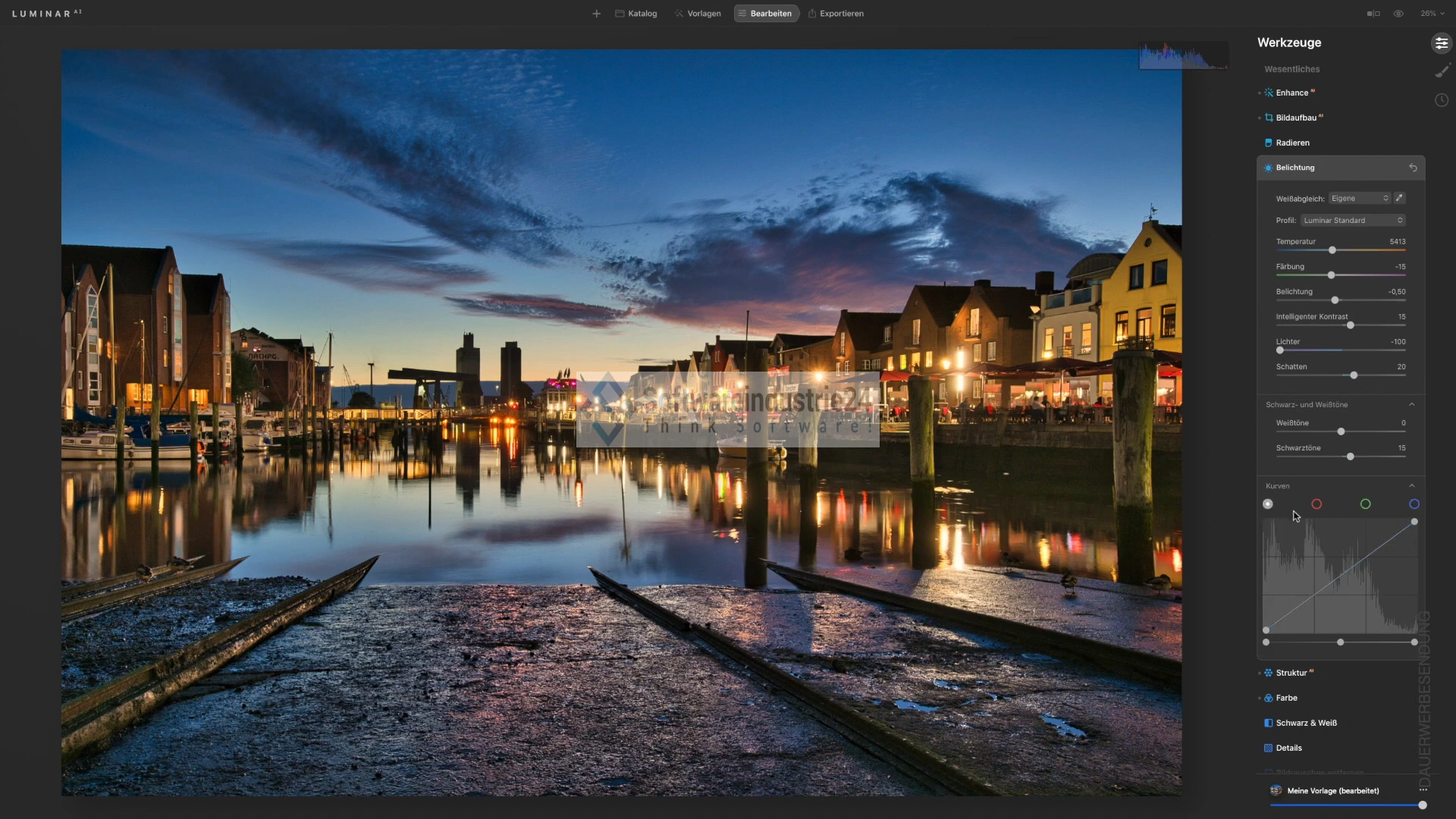The height and width of the screenshot is (819, 1456).
Task: Open the tools sliders panel icon
Action: [x=1441, y=43]
